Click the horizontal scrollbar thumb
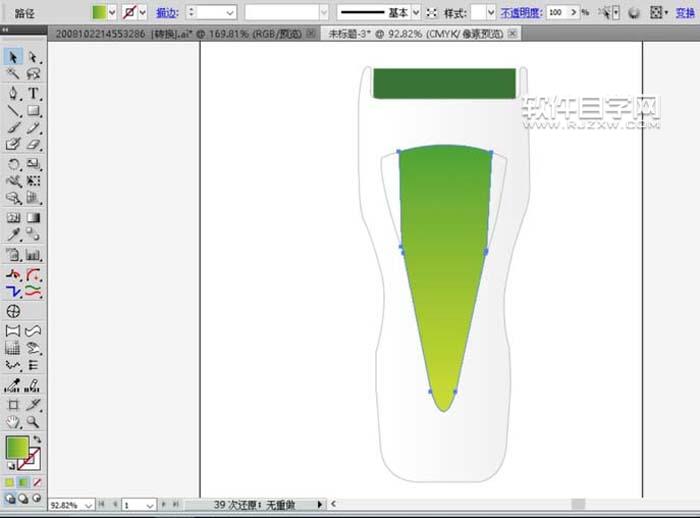The image size is (700, 518). click(579, 504)
